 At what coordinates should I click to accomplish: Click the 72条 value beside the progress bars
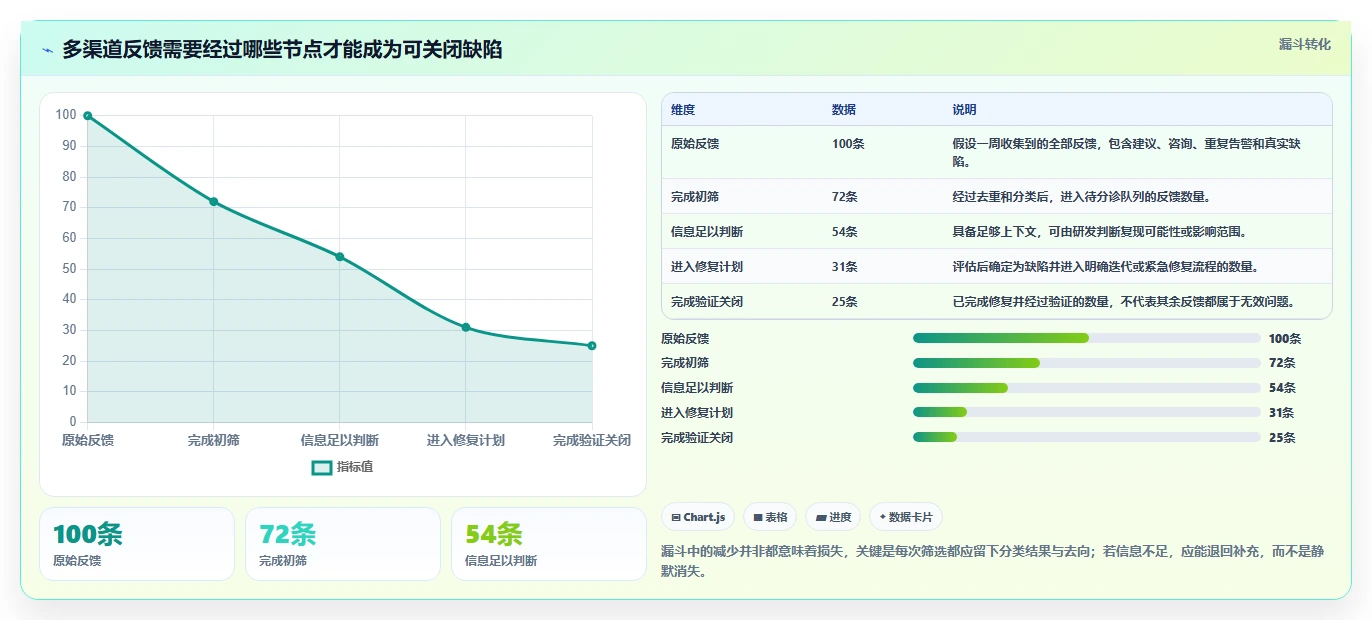coord(1282,363)
